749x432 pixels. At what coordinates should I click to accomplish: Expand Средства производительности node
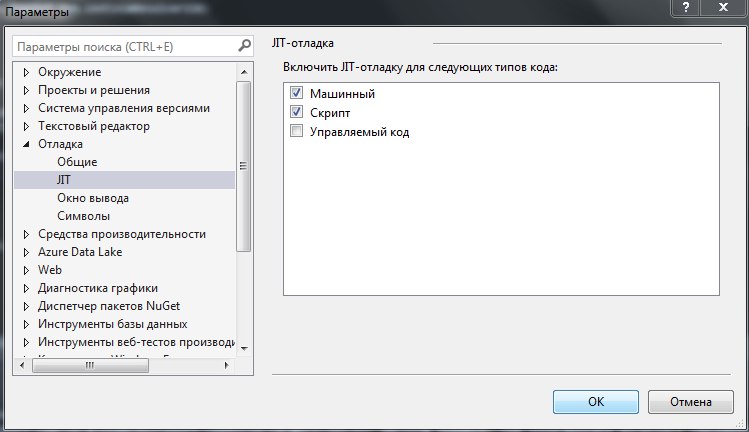pos(26,235)
